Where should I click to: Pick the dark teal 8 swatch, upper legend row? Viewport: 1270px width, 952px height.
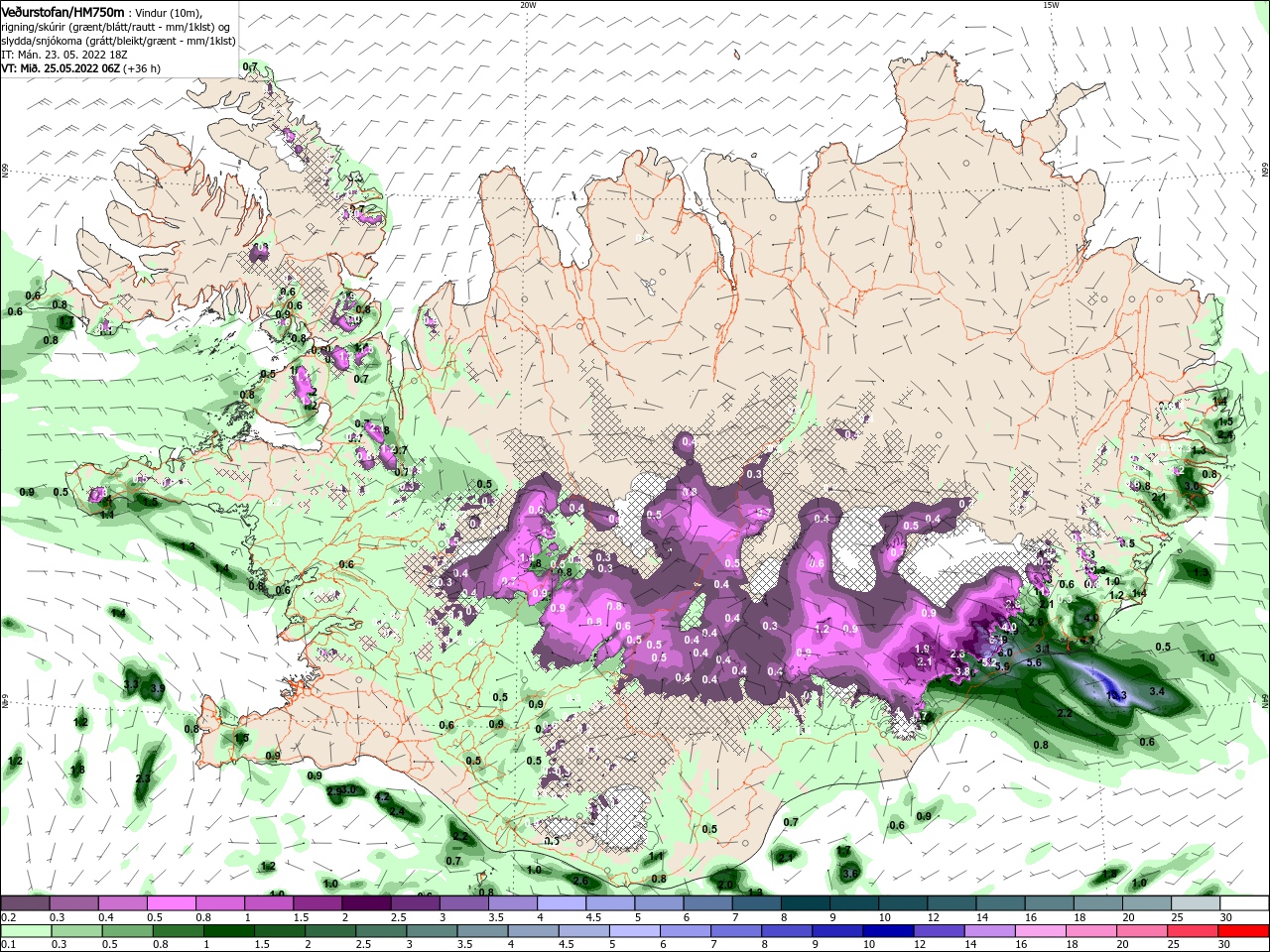[x=804, y=903]
